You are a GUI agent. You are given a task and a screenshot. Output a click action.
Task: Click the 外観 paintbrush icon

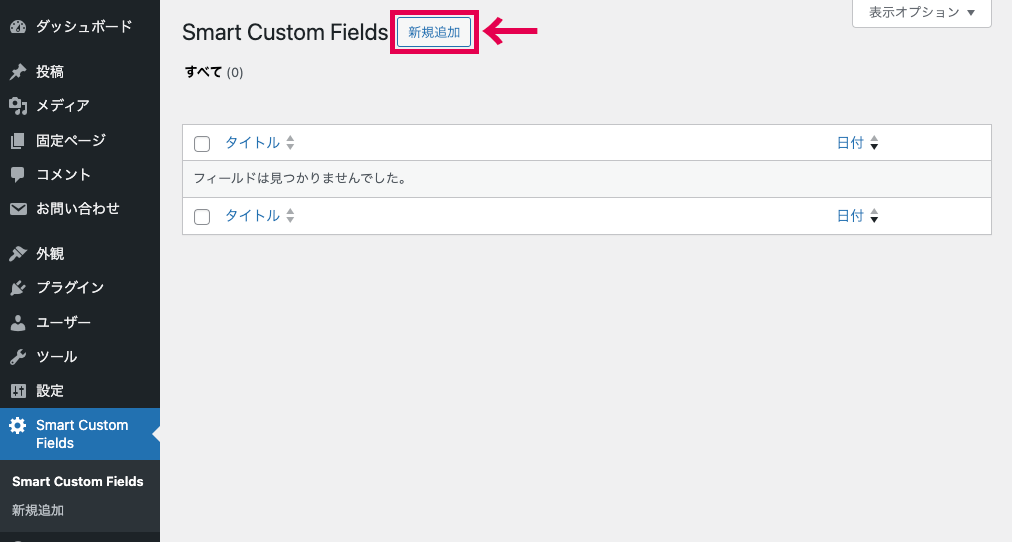pos(18,254)
